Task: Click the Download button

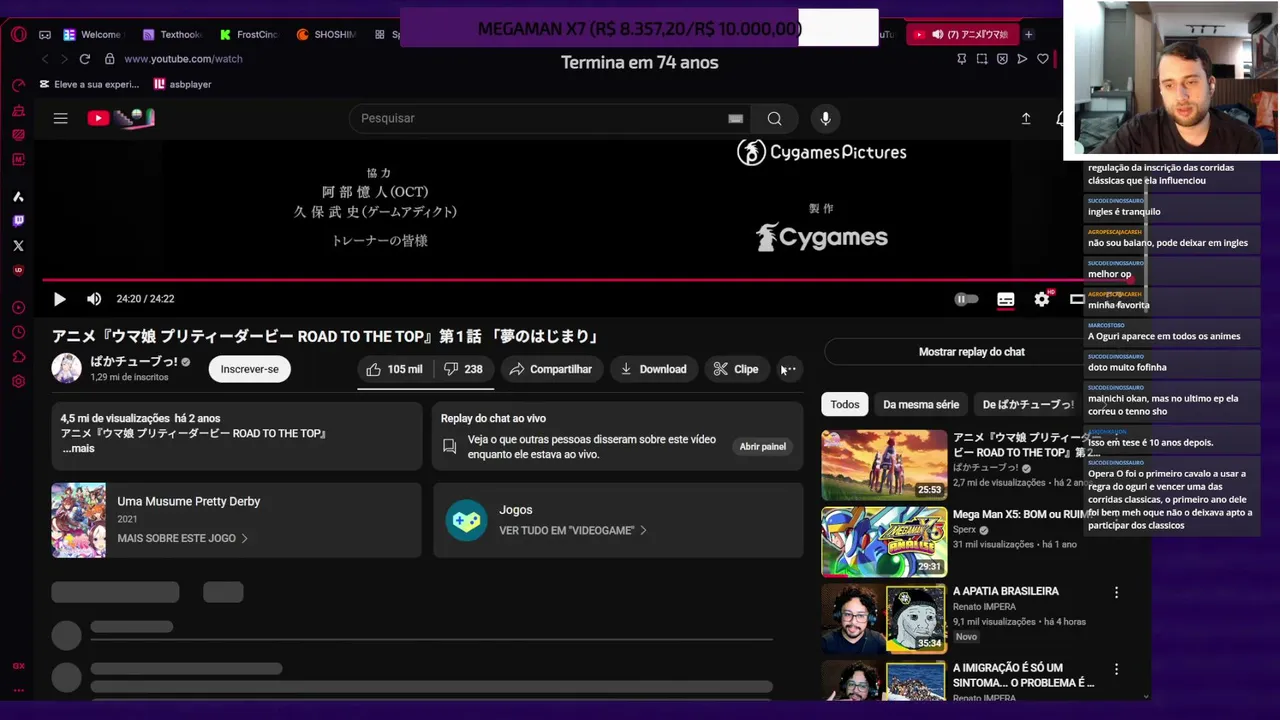Action: click(653, 369)
